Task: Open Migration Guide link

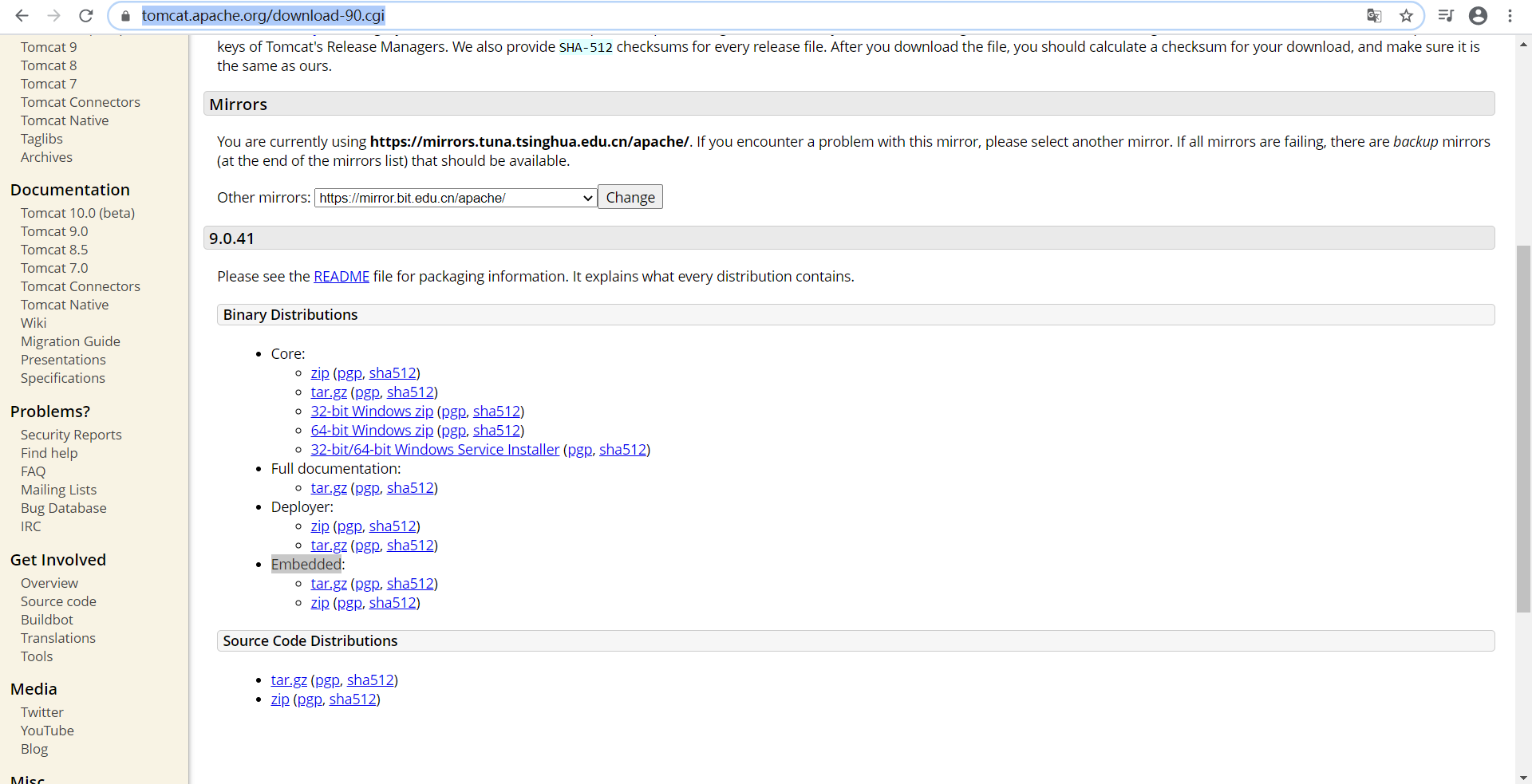Action: point(70,341)
